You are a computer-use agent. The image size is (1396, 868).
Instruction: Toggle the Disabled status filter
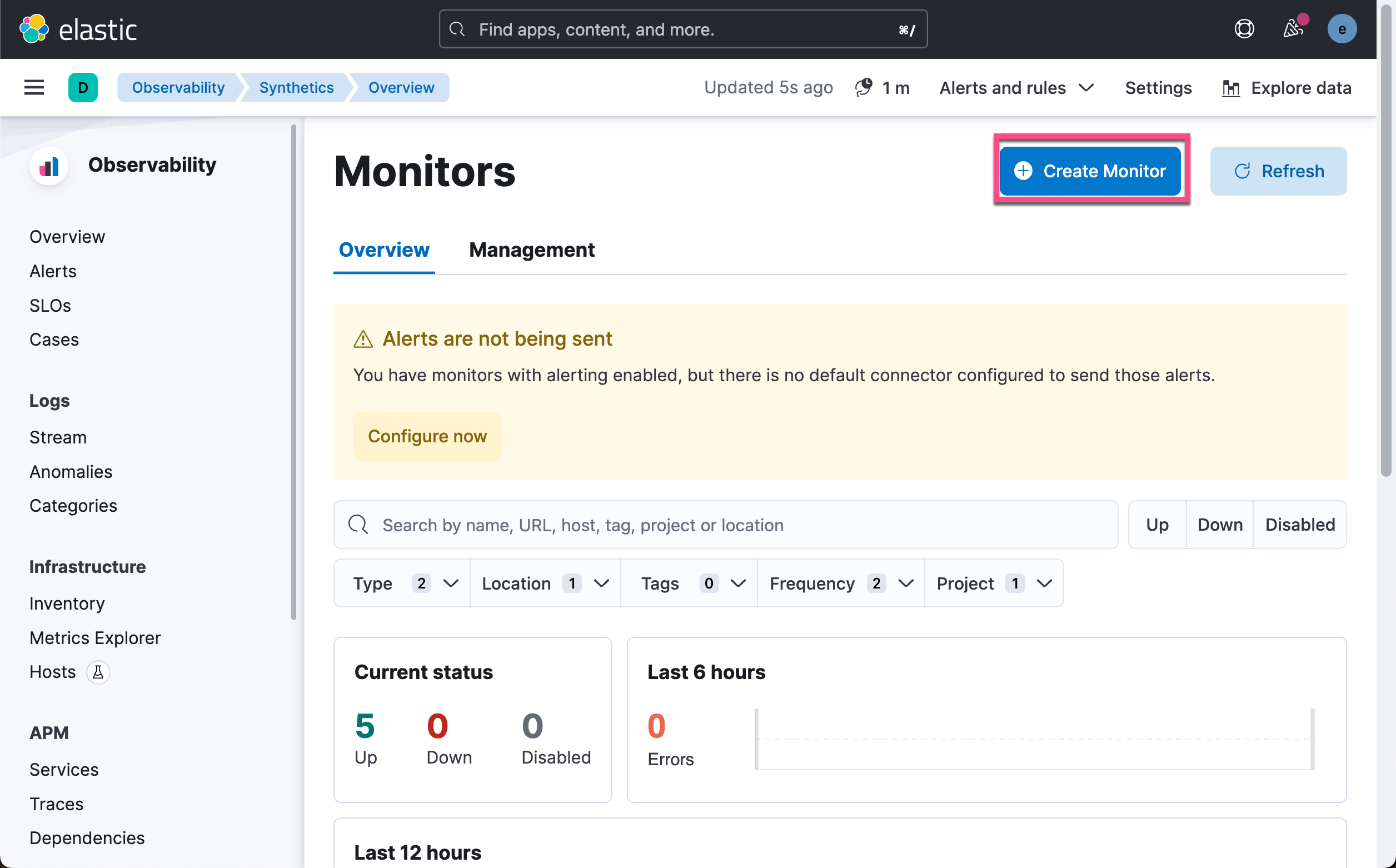[x=1300, y=525]
